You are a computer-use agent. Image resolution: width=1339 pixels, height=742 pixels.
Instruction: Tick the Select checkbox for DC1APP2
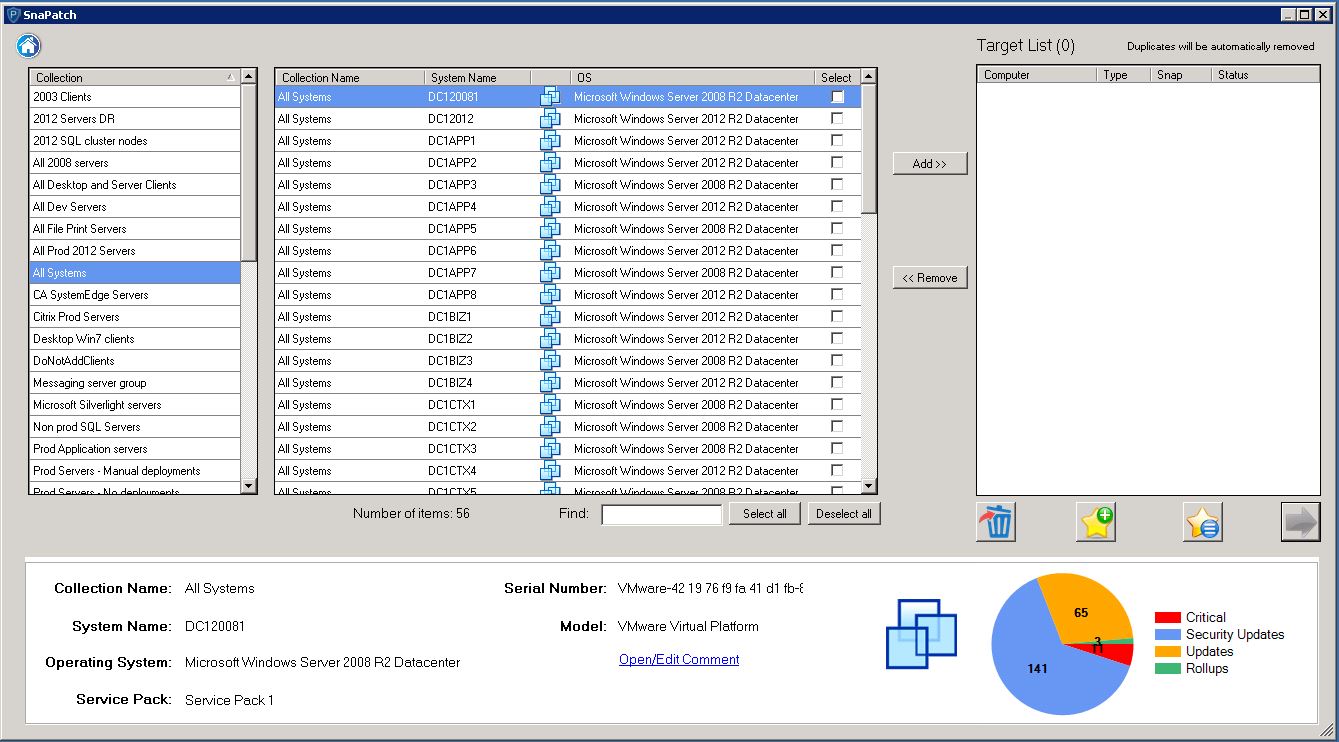tap(837, 163)
